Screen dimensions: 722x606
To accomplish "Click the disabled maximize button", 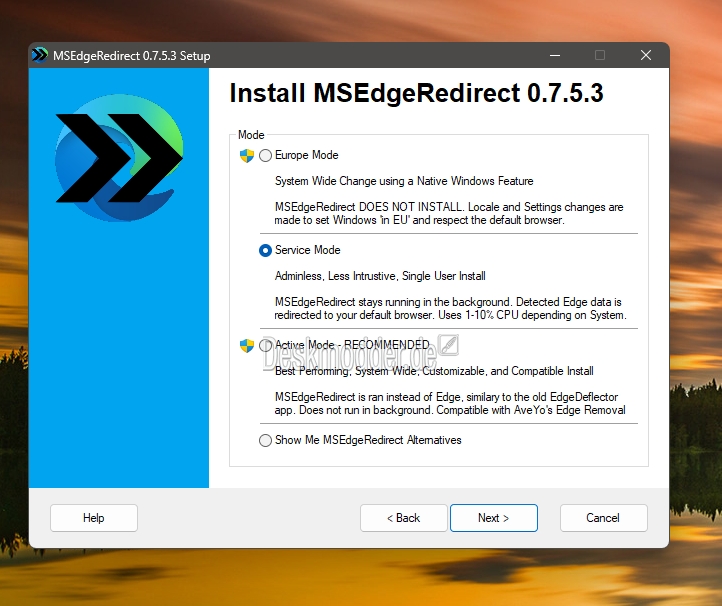I will pyautogui.click(x=600, y=55).
